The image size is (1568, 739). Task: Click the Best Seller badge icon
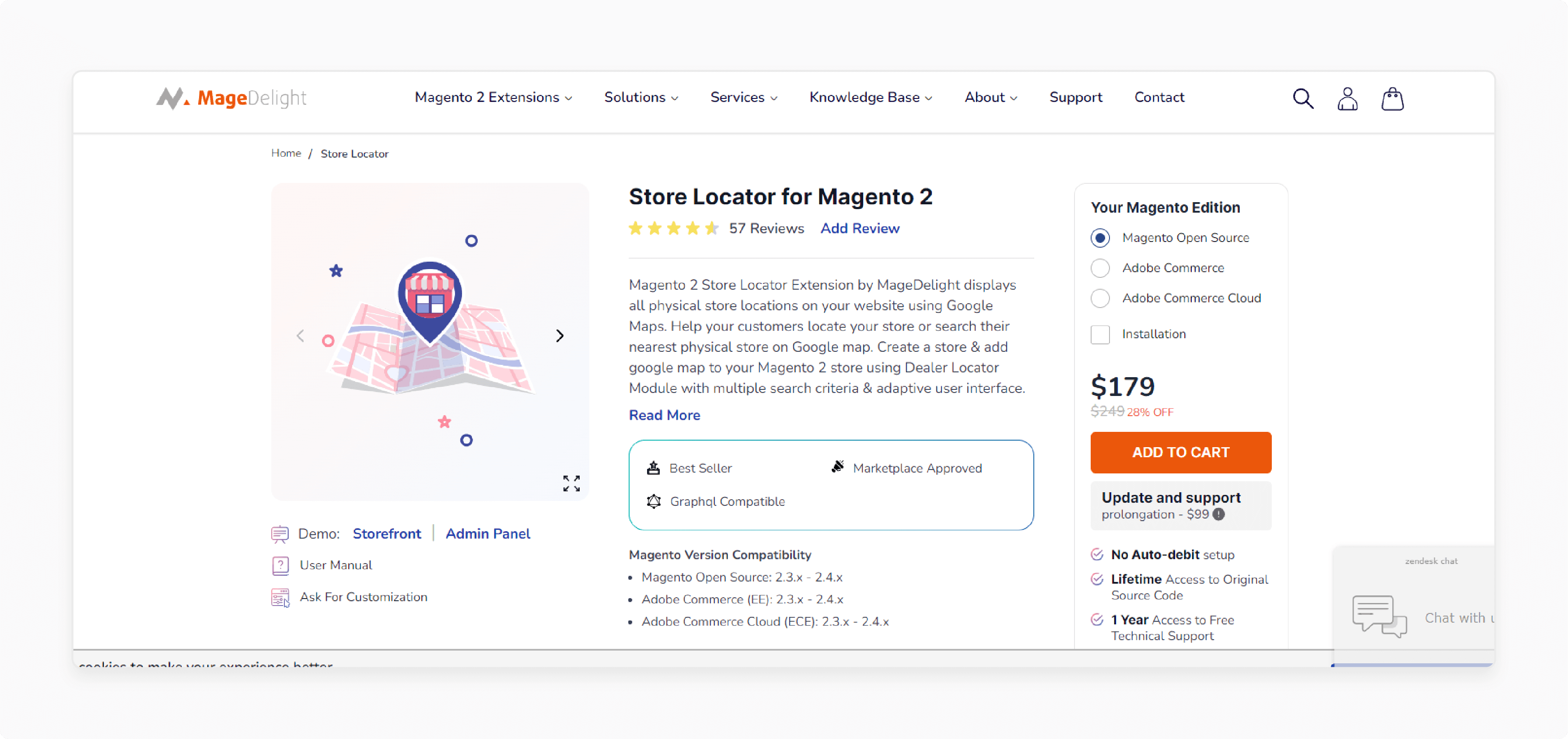pos(653,467)
